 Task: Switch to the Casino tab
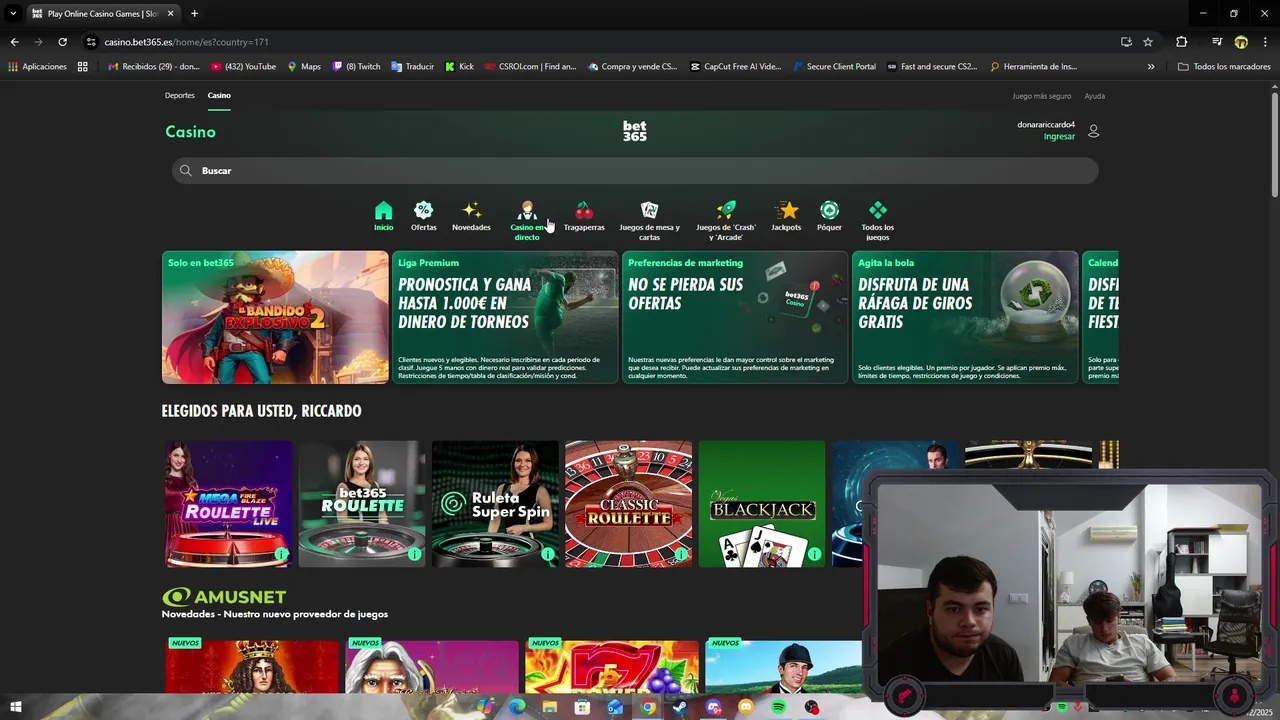[x=219, y=96]
